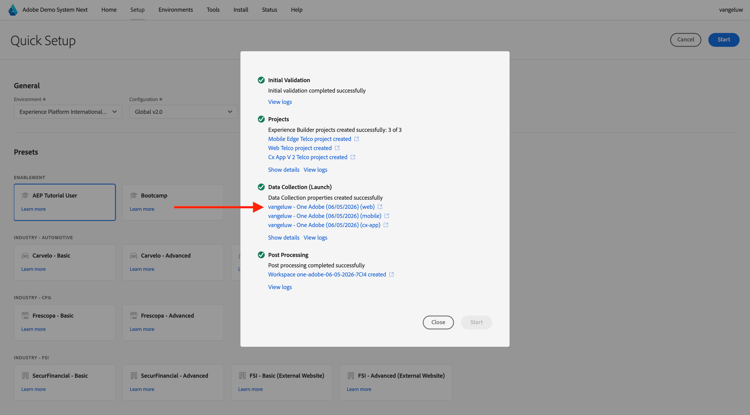This screenshot has width=750, height=415.
Task: Click Learn more under Bootcamp
Action: click(x=142, y=209)
